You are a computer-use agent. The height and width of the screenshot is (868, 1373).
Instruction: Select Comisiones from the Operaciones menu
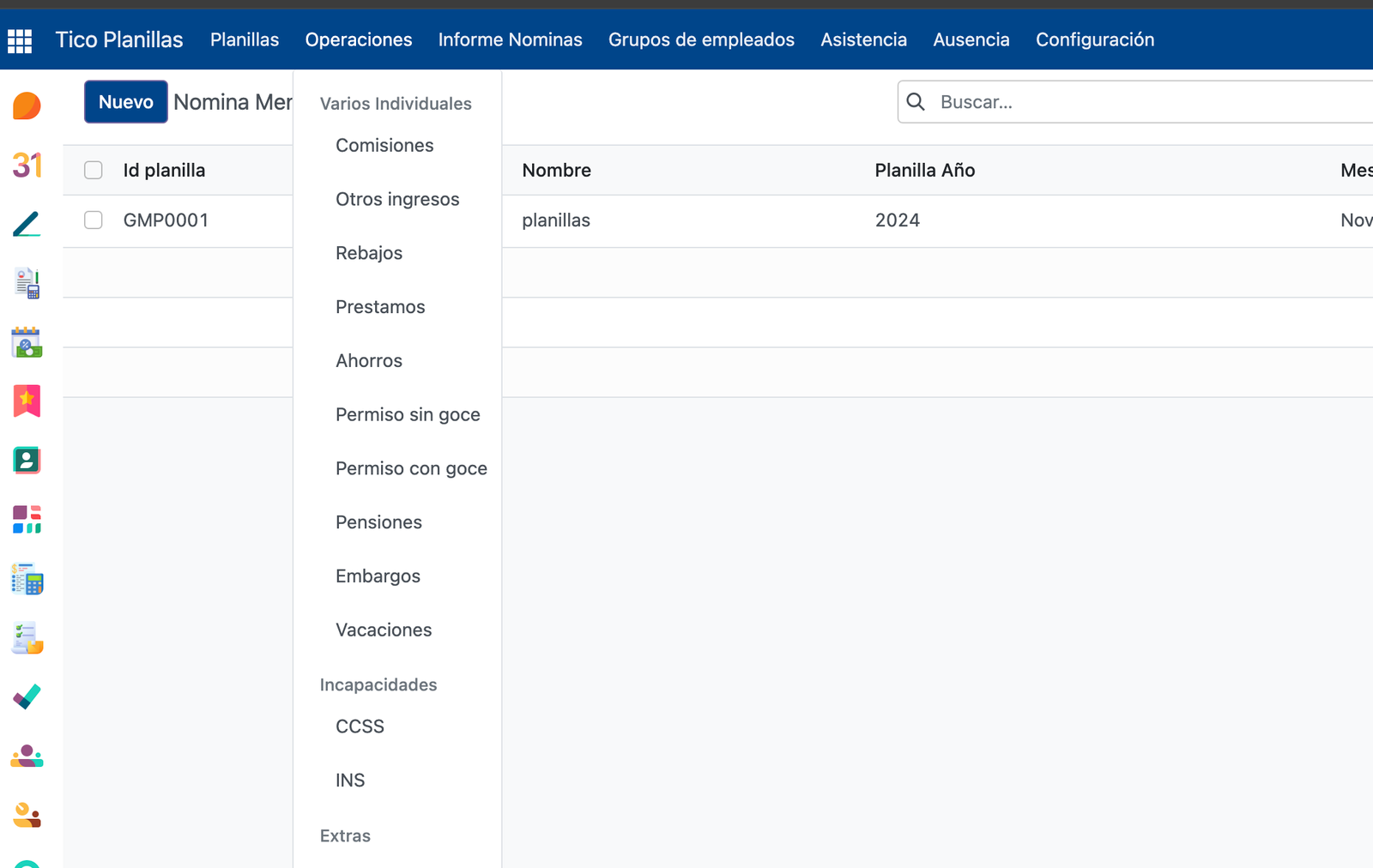click(x=384, y=146)
